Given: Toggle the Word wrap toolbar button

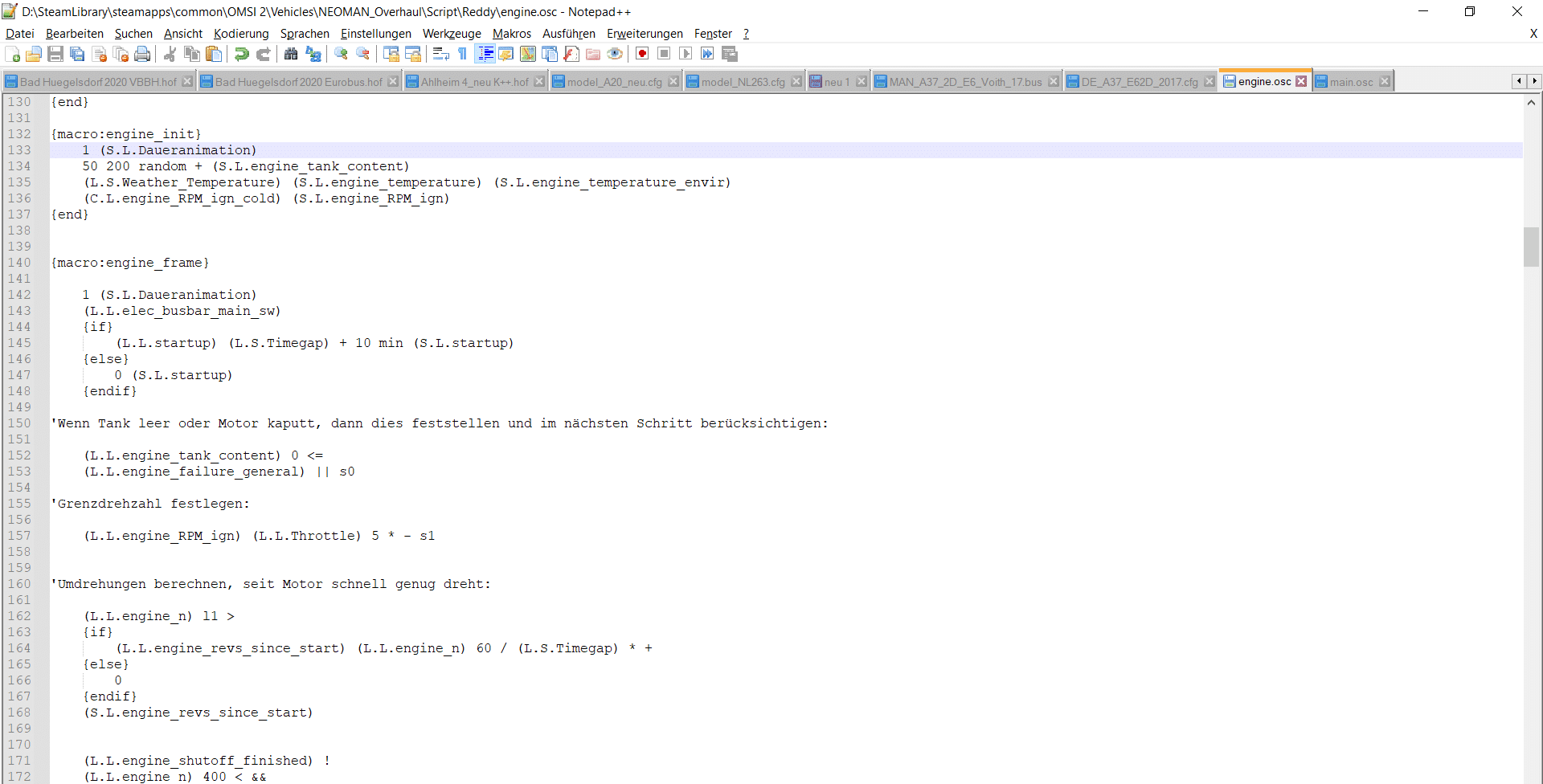Looking at the screenshot, I should pyautogui.click(x=440, y=54).
